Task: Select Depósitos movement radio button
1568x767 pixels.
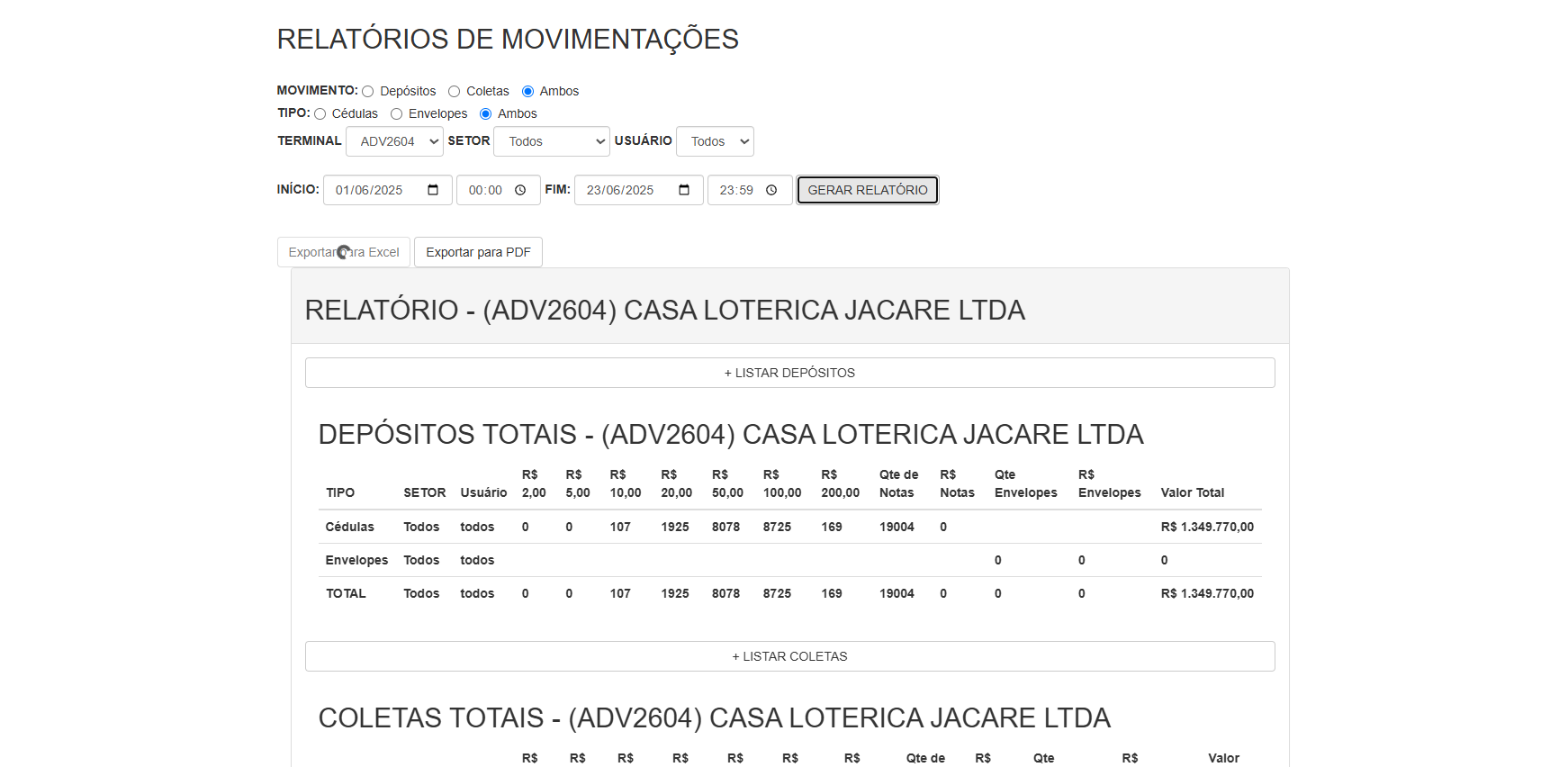Action: (367, 92)
